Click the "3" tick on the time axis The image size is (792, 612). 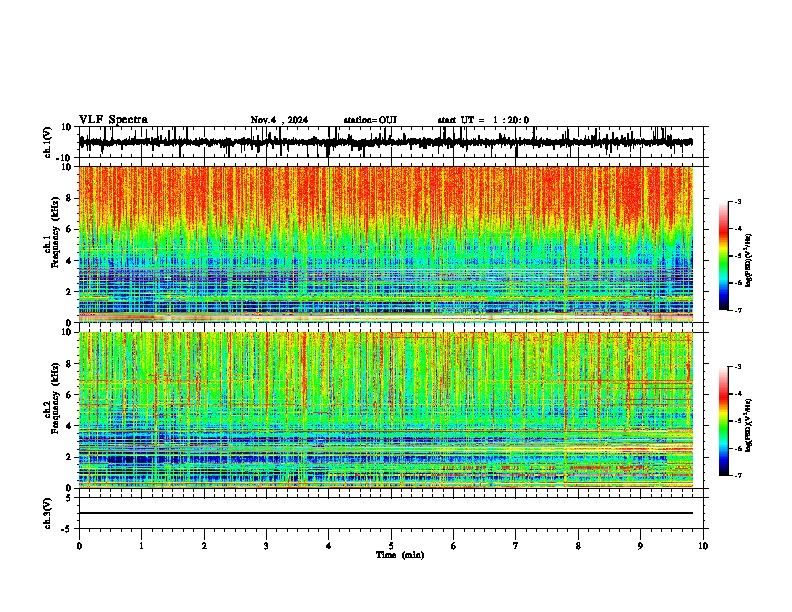[266, 546]
